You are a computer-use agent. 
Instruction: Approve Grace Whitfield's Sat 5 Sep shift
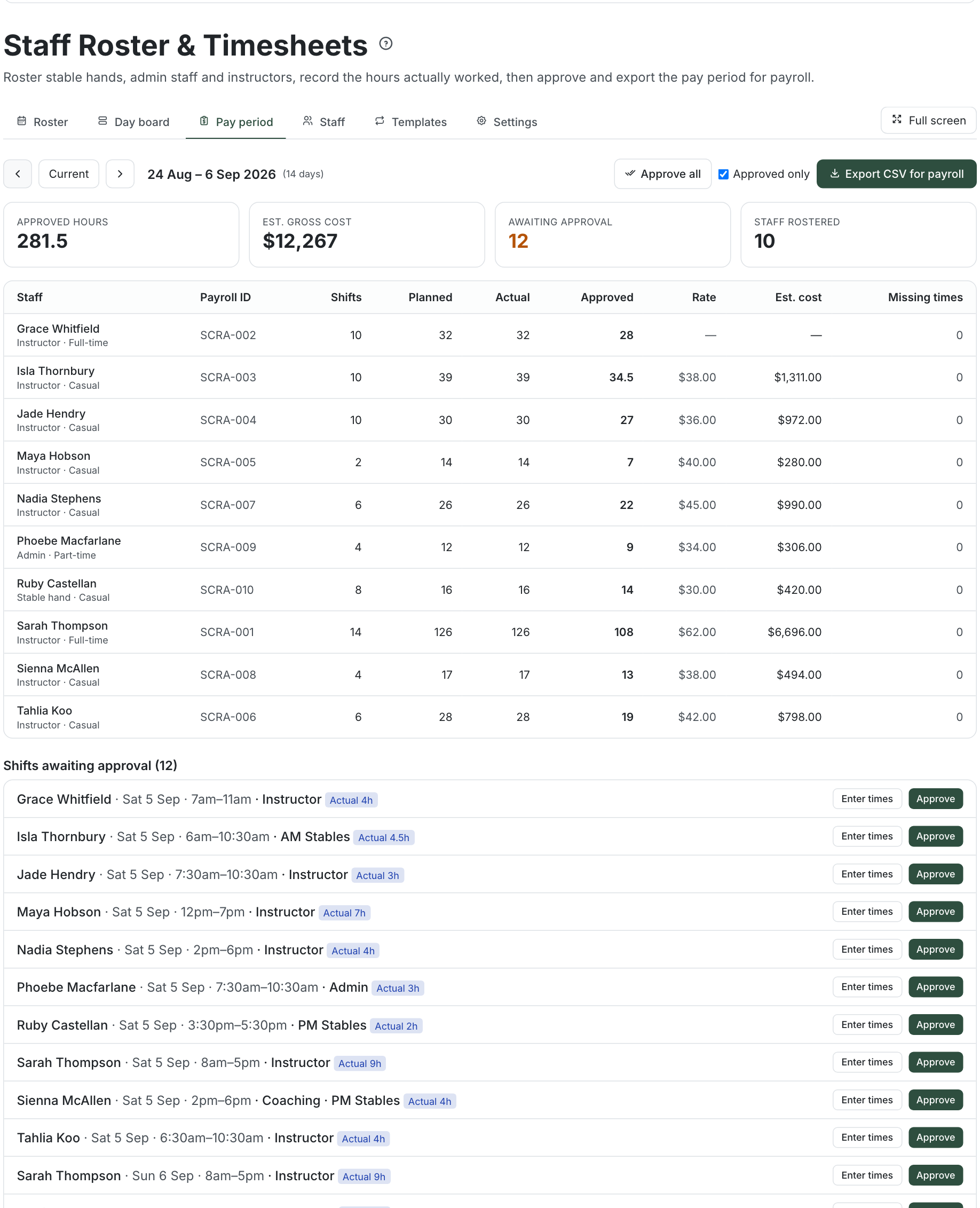point(935,798)
